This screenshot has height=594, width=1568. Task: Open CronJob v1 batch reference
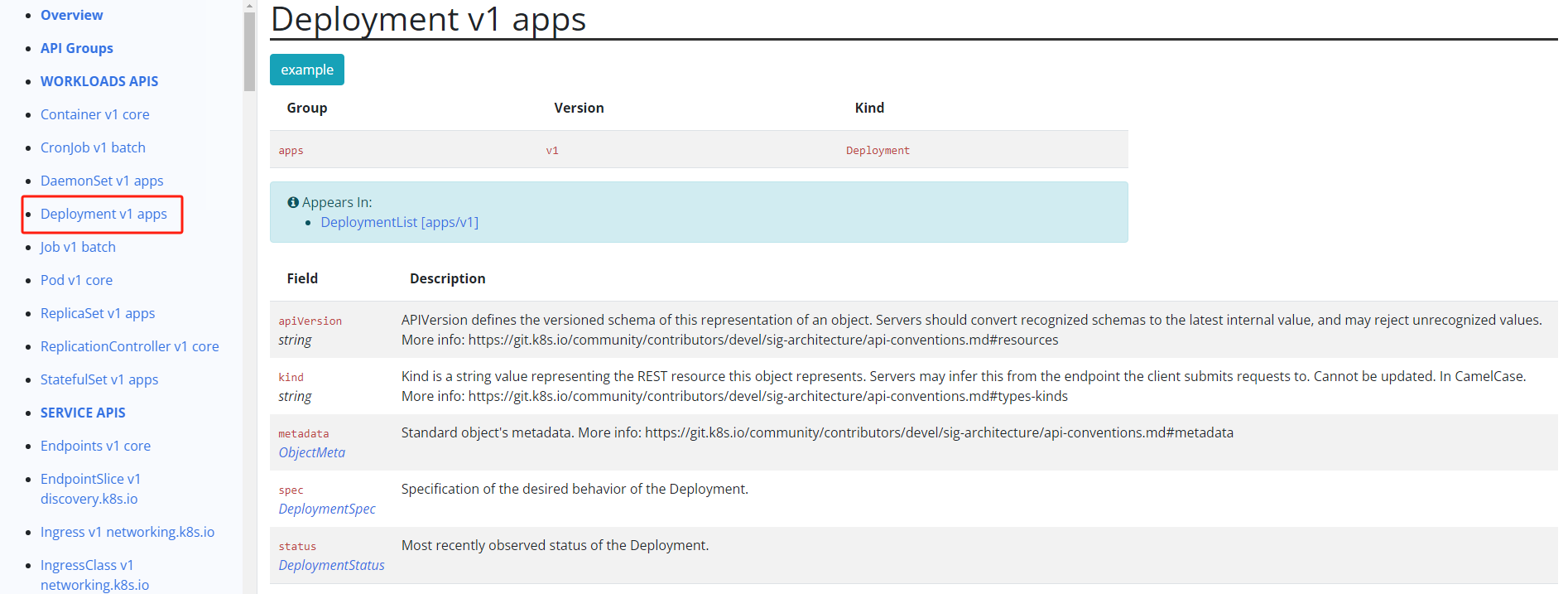pyautogui.click(x=93, y=147)
